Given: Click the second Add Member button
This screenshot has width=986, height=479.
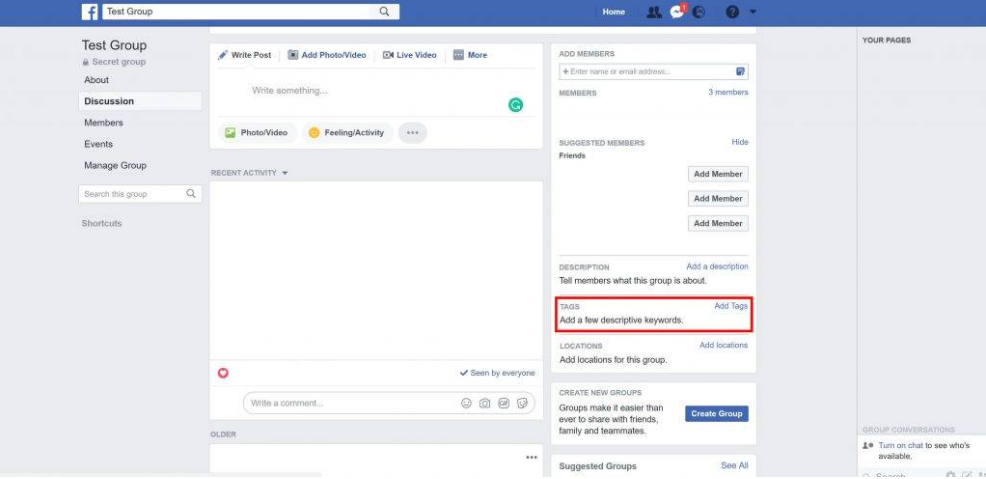Looking at the screenshot, I should [x=718, y=199].
